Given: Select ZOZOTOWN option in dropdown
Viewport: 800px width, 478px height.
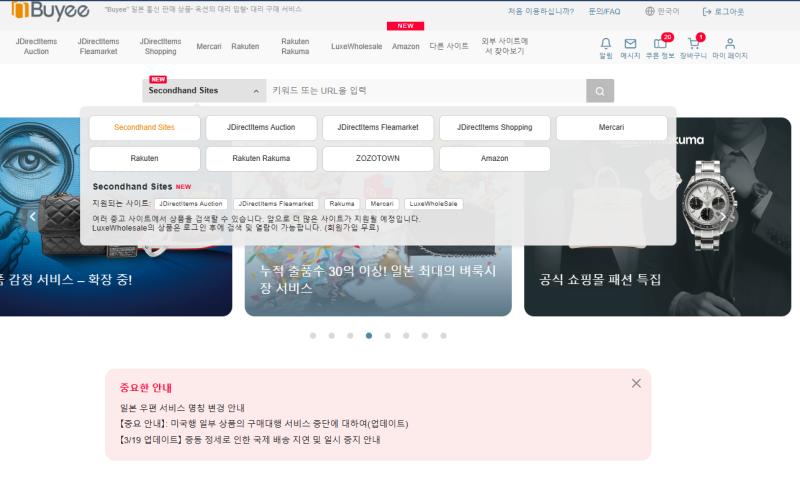Looking at the screenshot, I should (378, 159).
